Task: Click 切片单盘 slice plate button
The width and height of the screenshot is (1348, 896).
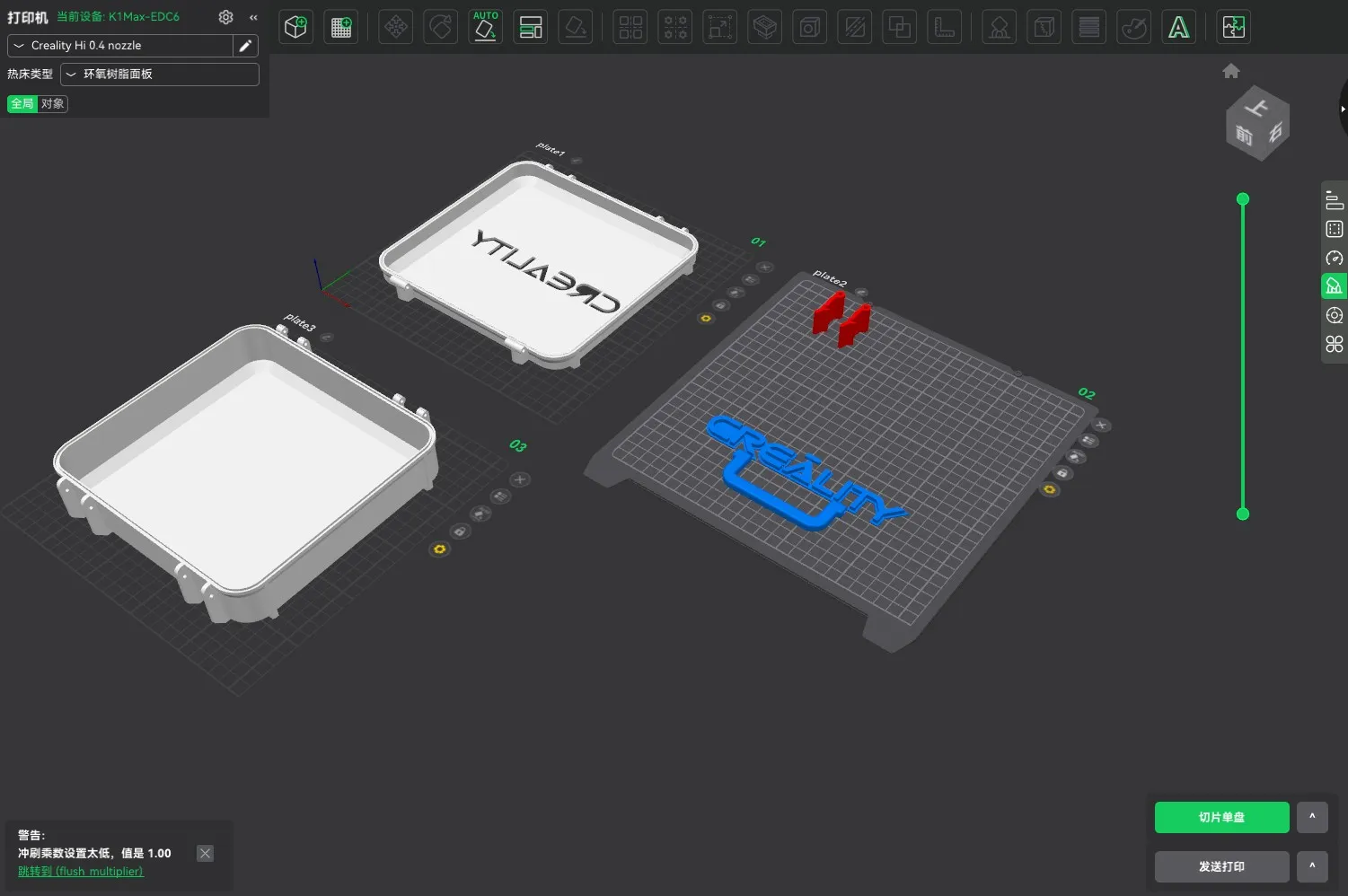Action: point(1221,817)
